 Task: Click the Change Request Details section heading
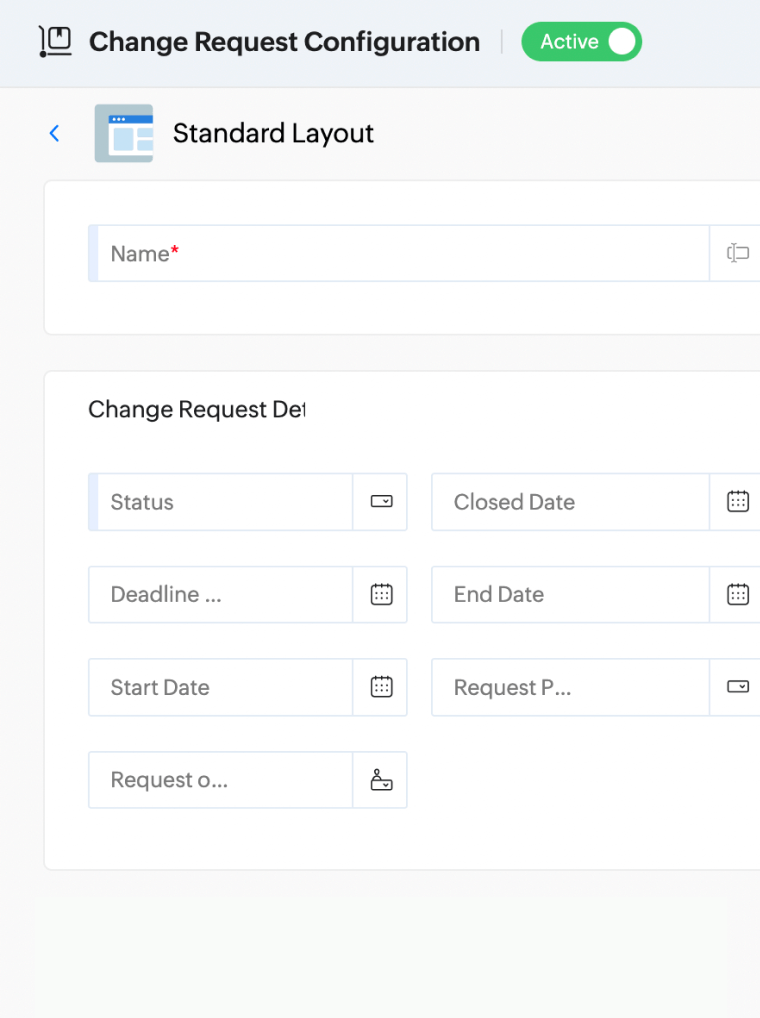196,409
